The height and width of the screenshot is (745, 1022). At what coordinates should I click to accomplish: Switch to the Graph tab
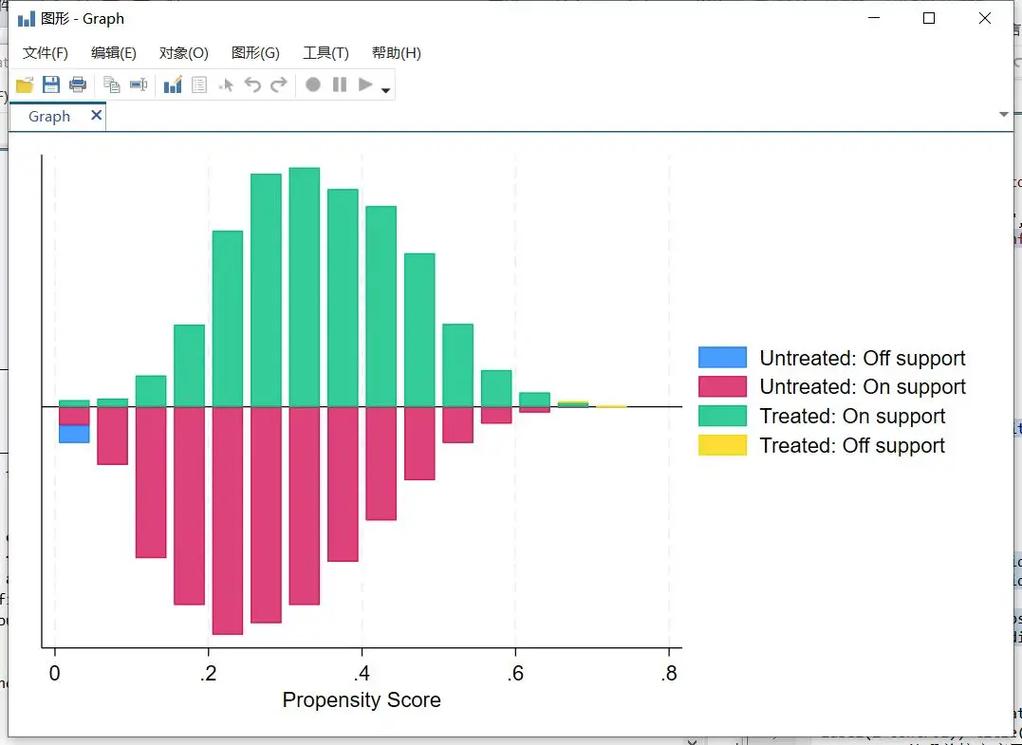[50, 117]
